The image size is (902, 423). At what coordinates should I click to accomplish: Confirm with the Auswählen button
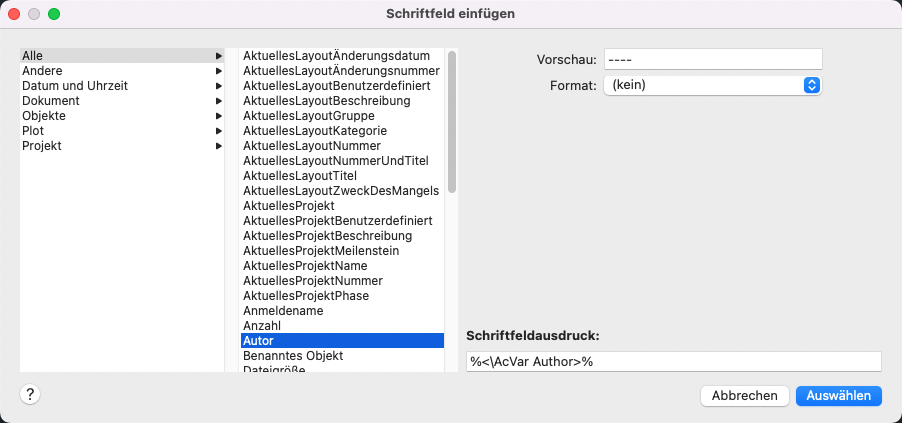click(x=838, y=396)
